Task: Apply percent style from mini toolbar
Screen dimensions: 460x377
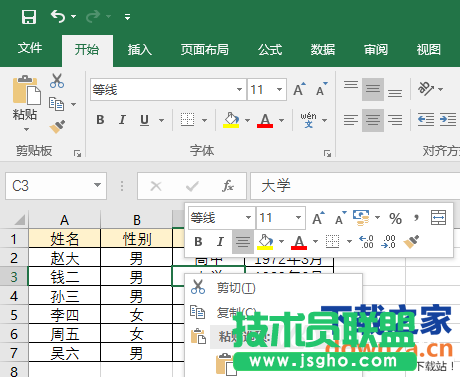Action: tap(395, 218)
